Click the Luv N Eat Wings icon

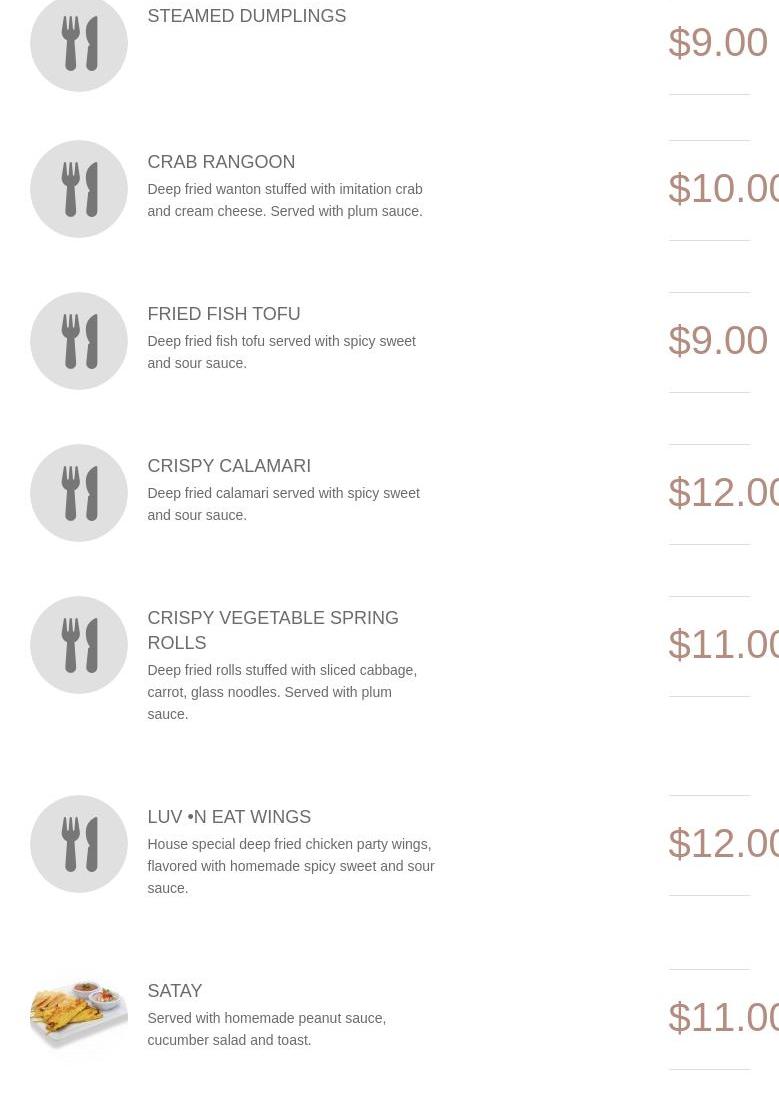tap(79, 844)
